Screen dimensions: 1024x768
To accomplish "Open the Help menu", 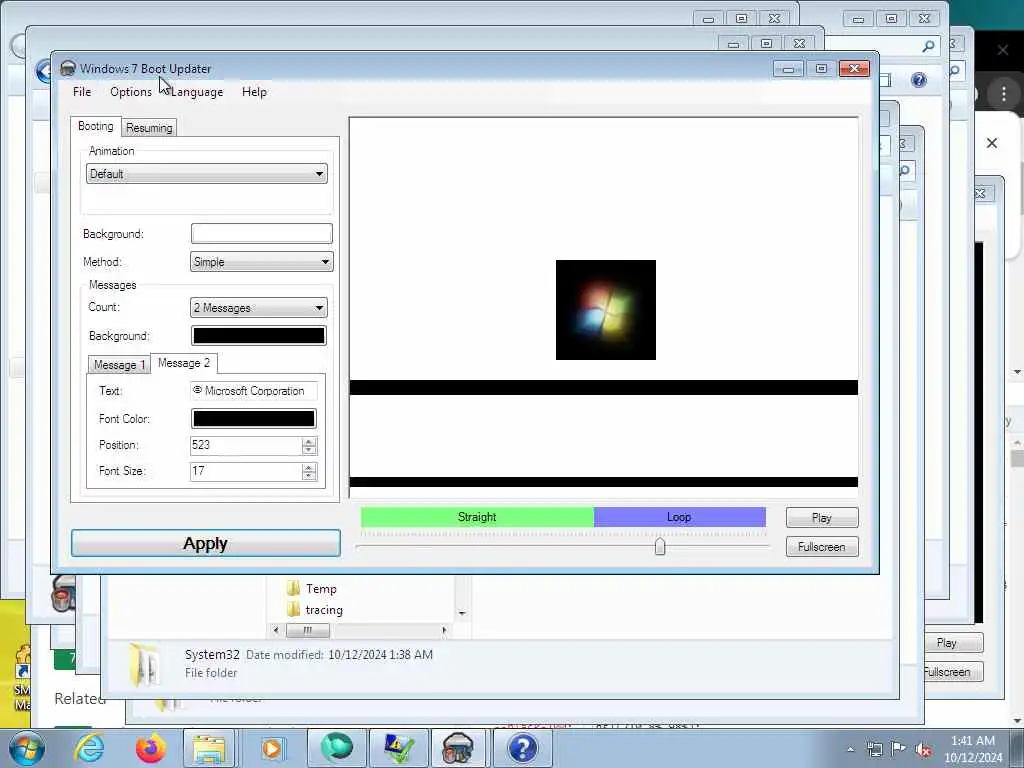I will 254,91.
